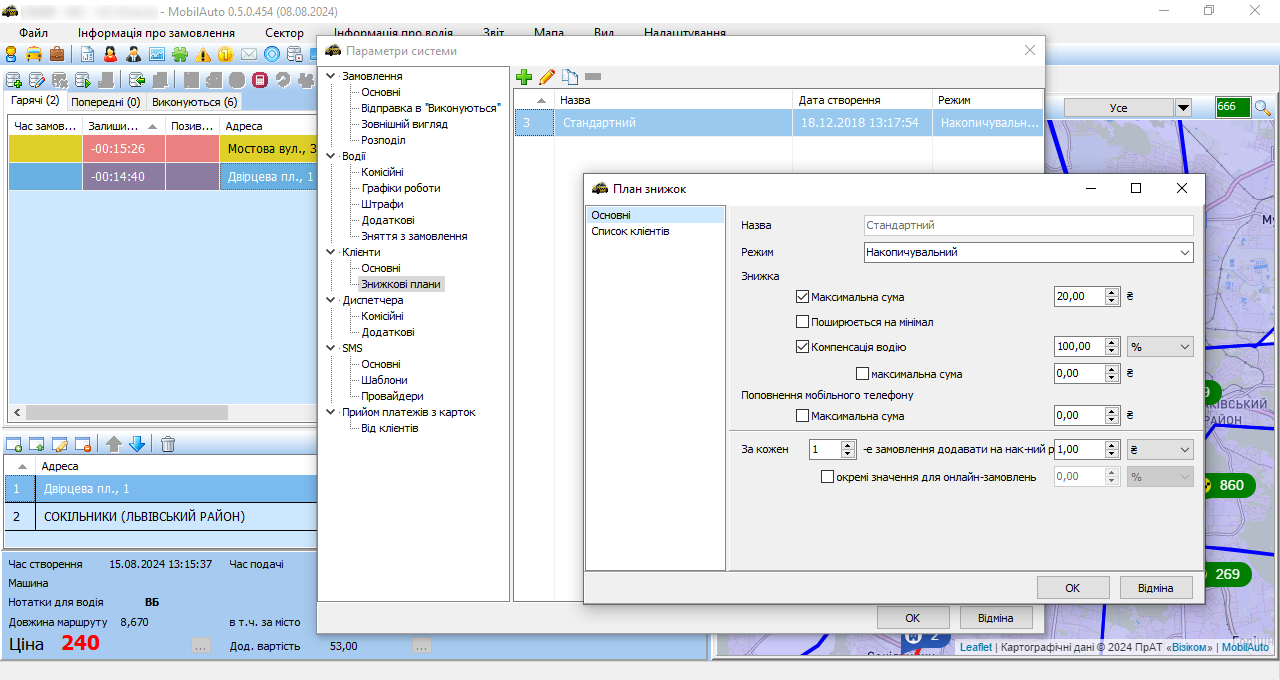Click the pencil edit icon in Параметри системи

547,77
